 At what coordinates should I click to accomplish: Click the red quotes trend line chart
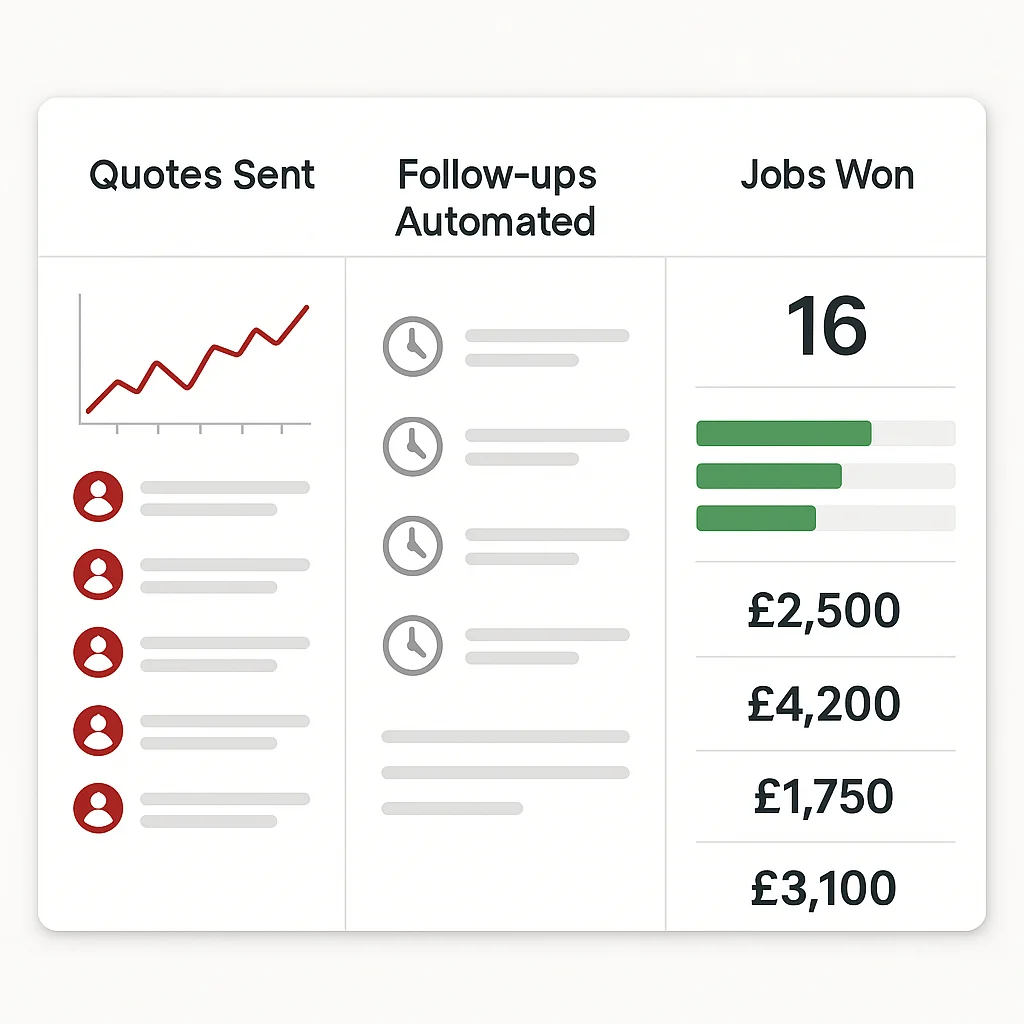tap(197, 360)
